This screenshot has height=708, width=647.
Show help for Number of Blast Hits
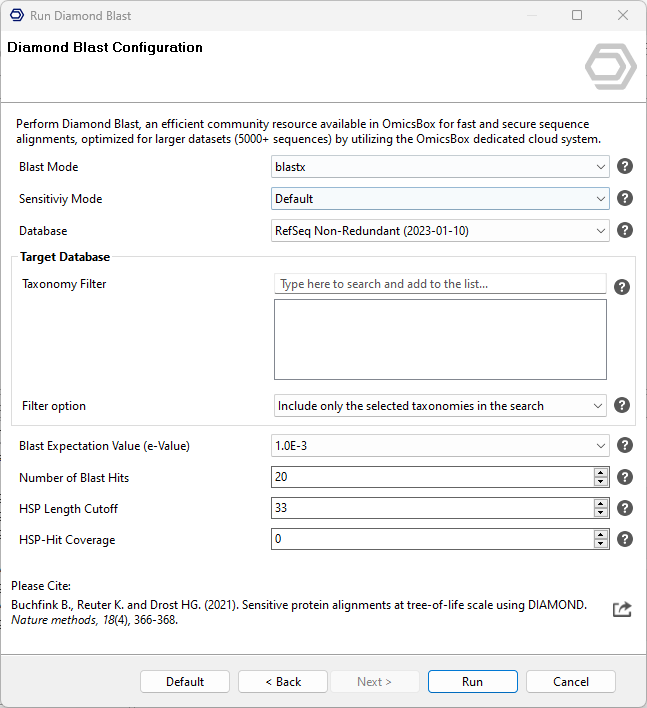click(625, 478)
